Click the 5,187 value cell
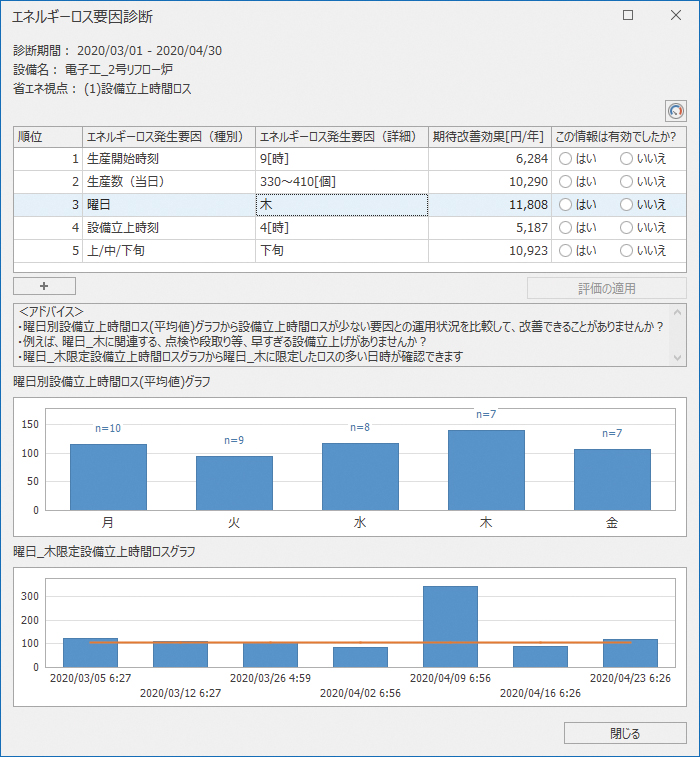700x757 pixels. tap(490, 227)
